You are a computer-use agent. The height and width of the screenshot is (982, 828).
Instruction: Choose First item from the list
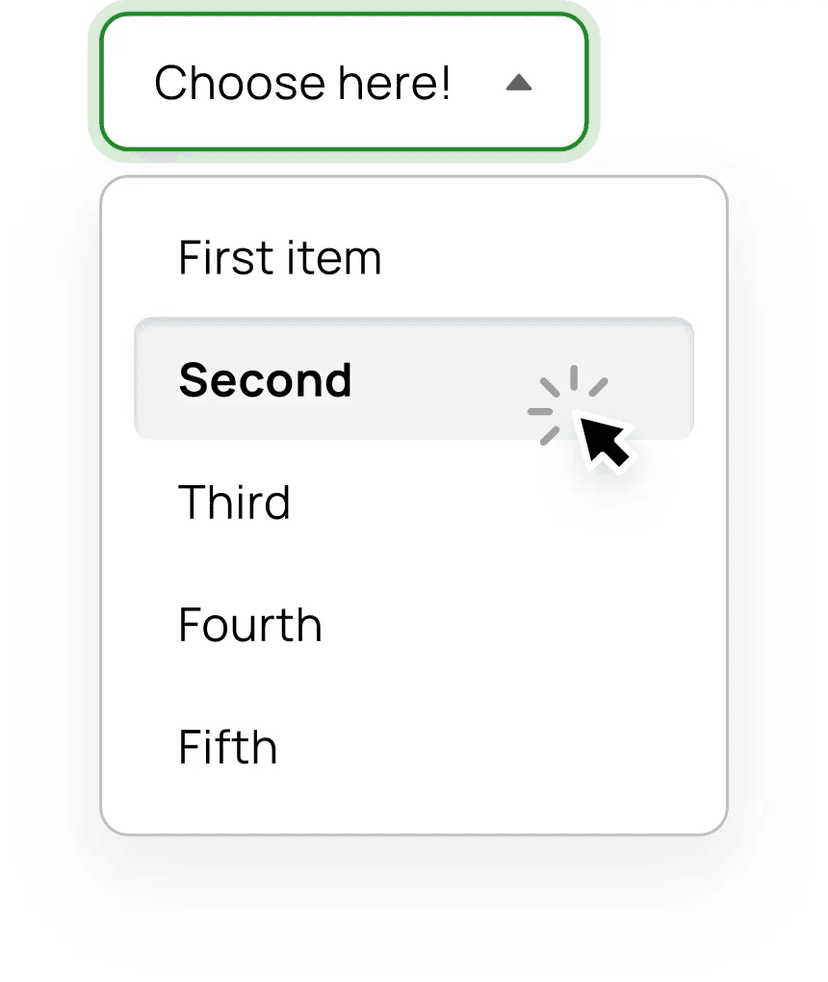(279, 256)
